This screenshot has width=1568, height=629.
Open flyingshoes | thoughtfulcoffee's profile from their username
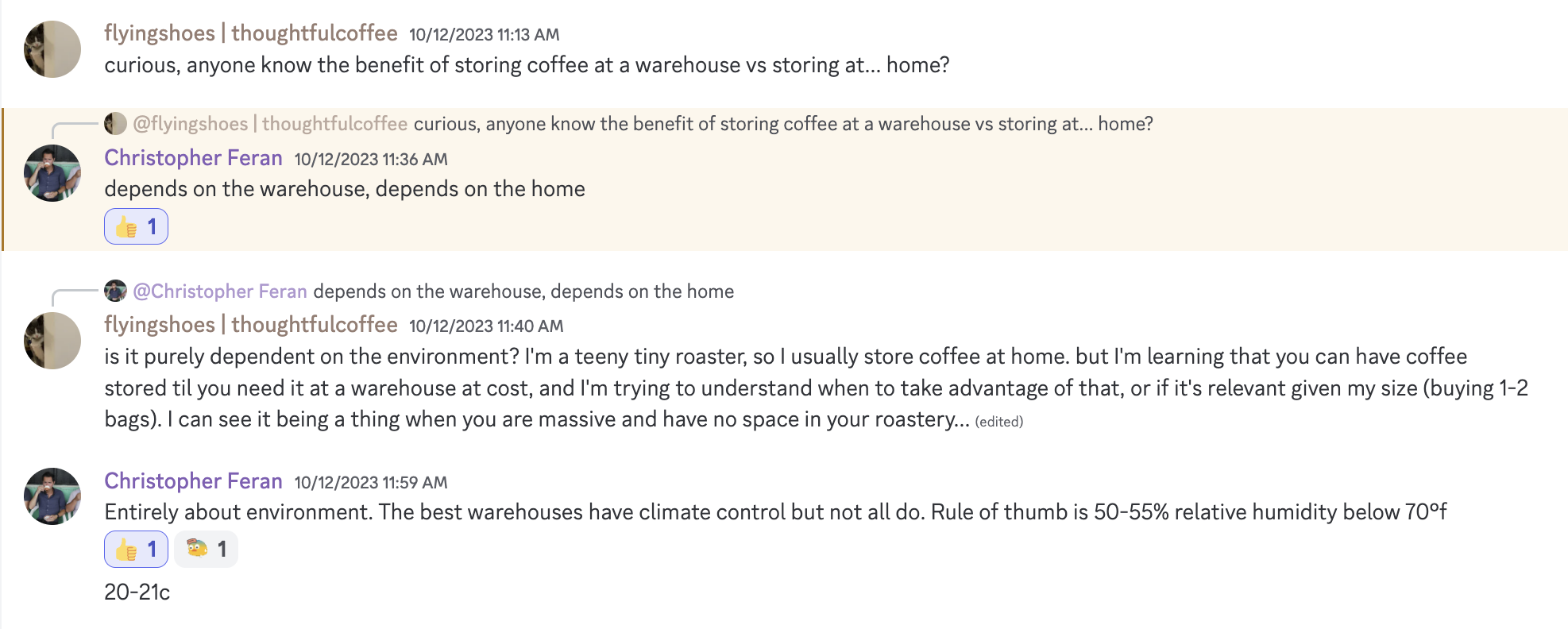point(250,33)
